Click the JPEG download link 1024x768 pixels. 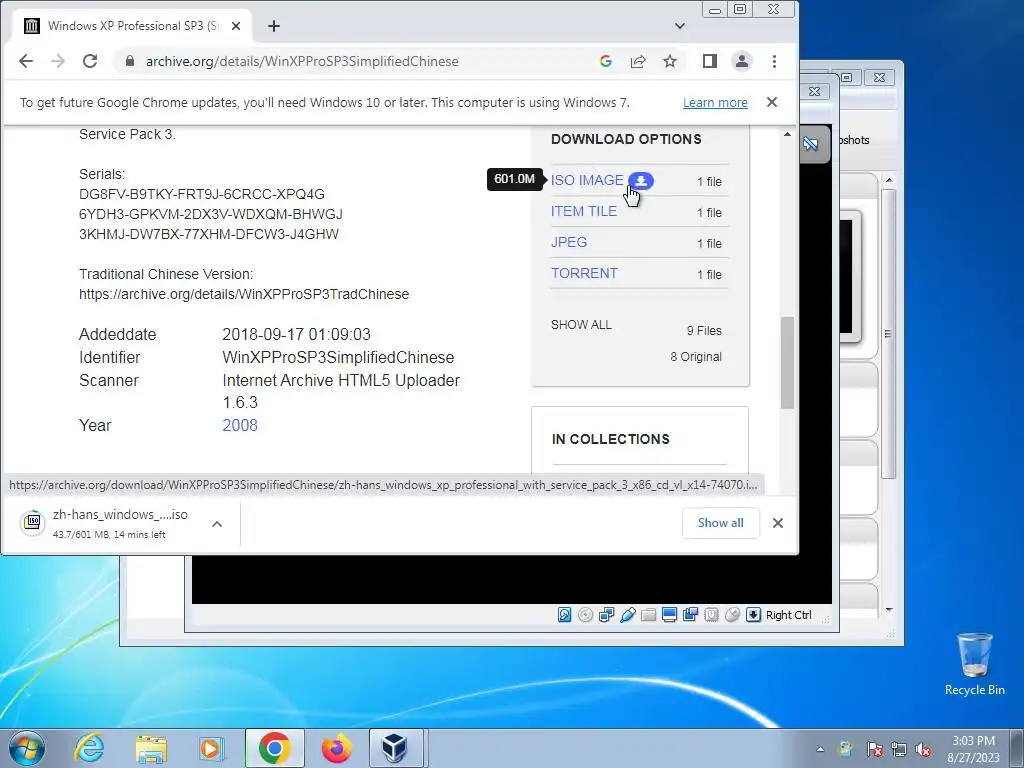[x=569, y=242]
